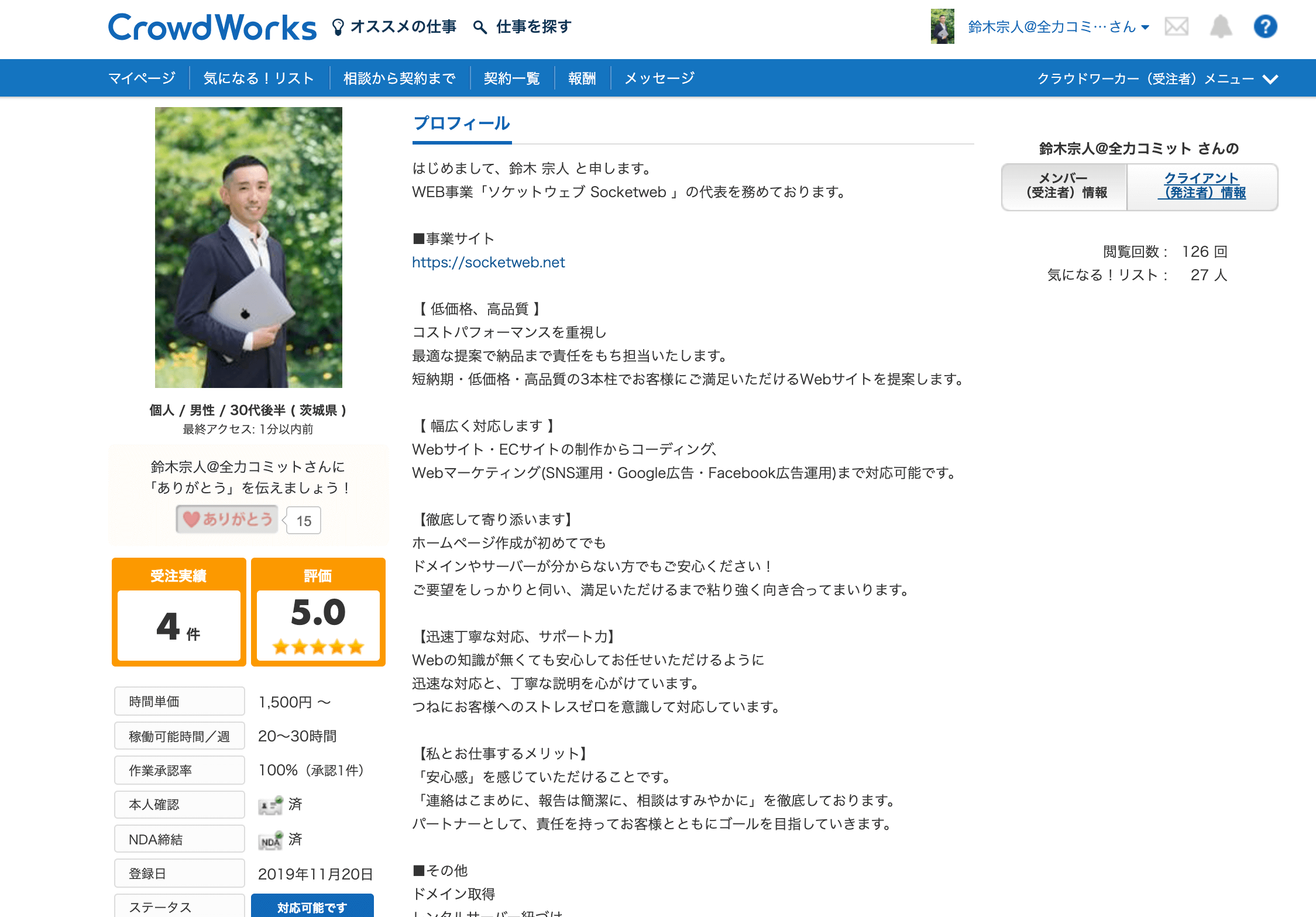Click the 100%（承認1件） value
Image resolution: width=1316 pixels, height=917 pixels.
click(x=314, y=770)
